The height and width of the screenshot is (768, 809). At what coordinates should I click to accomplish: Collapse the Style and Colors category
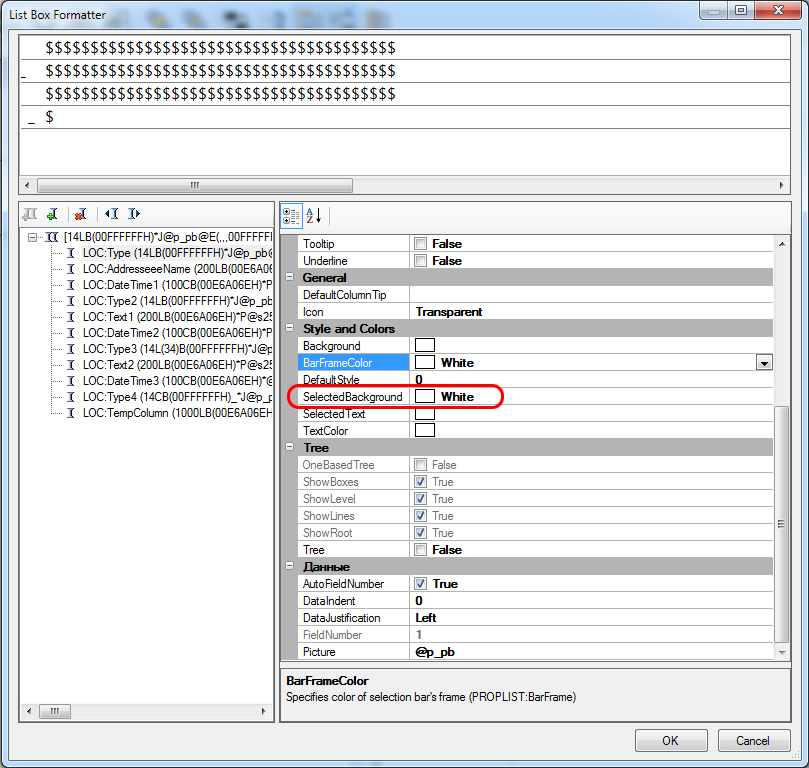pyautogui.click(x=291, y=329)
